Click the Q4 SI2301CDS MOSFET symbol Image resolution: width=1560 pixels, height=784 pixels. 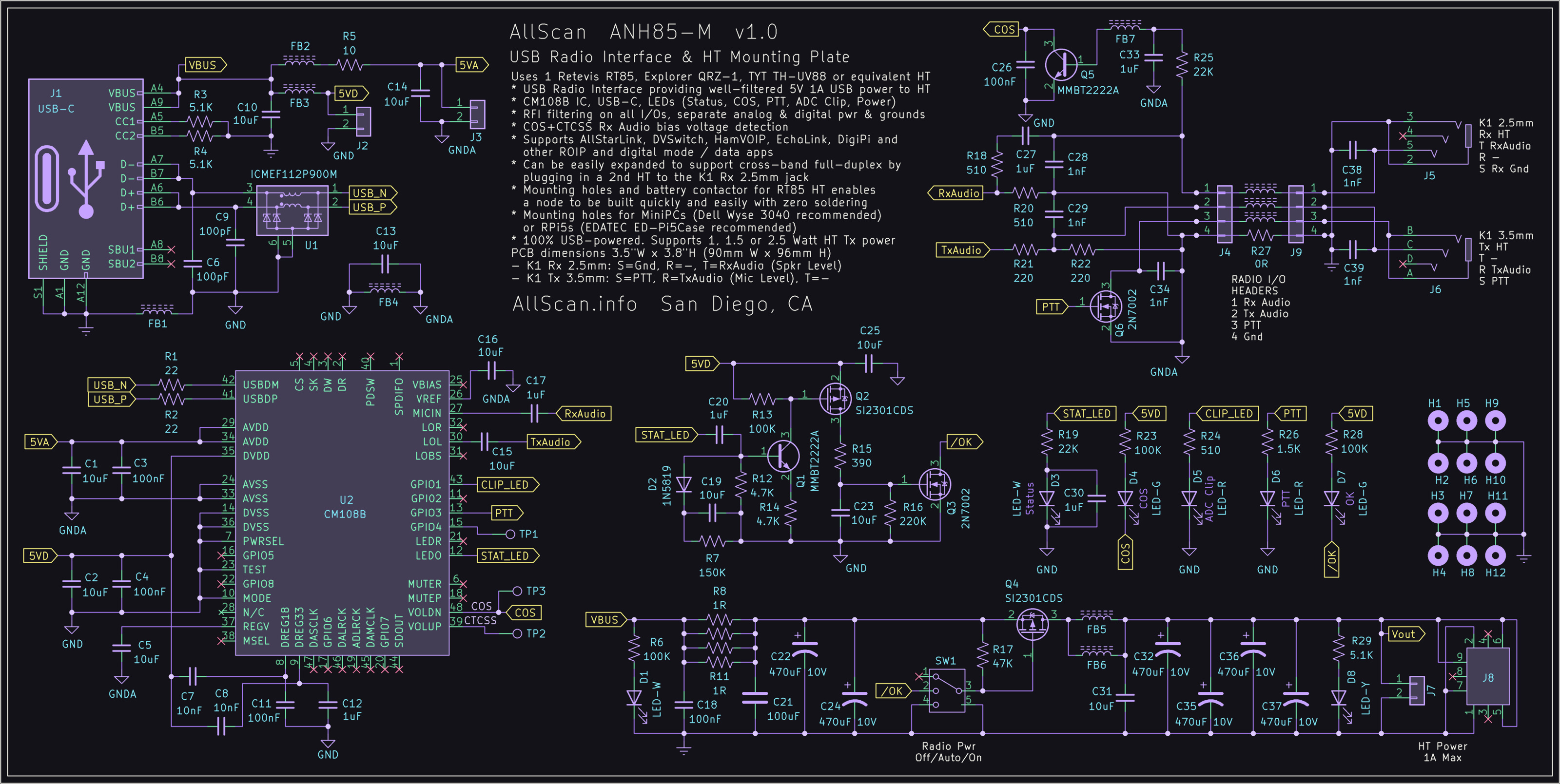click(x=1032, y=624)
